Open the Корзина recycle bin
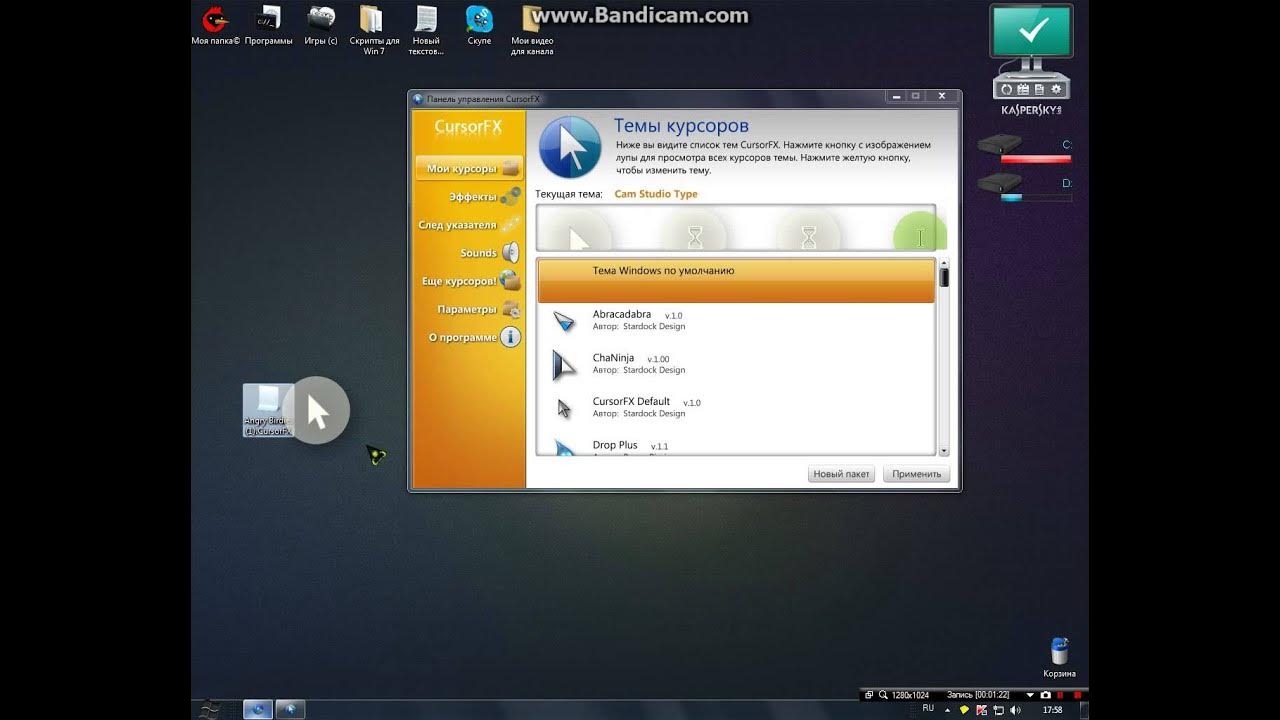The height and width of the screenshot is (720, 1280). click(1060, 657)
